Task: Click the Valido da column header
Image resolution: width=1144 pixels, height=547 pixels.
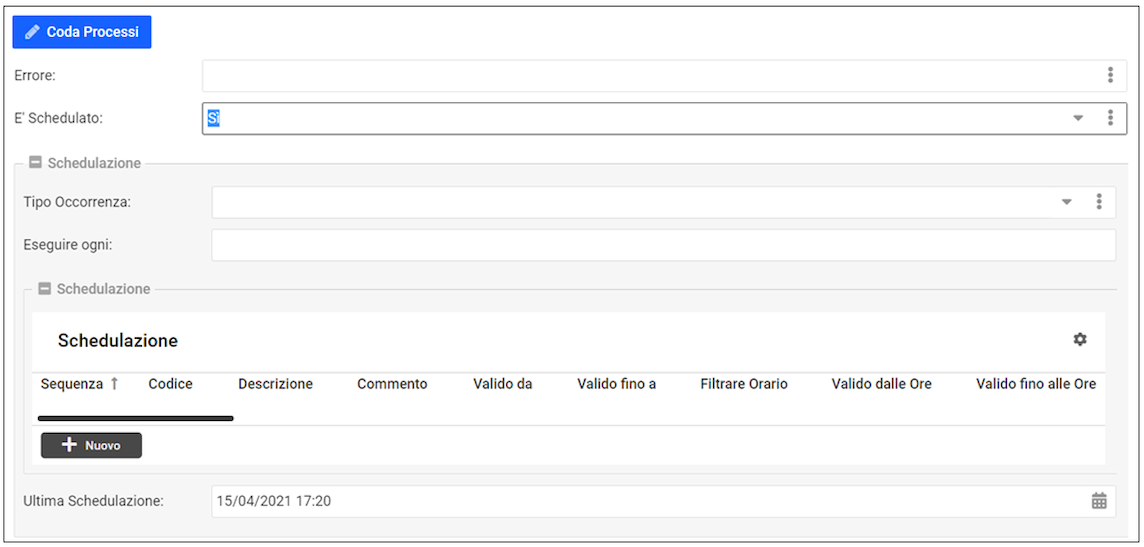Action: tap(502, 384)
